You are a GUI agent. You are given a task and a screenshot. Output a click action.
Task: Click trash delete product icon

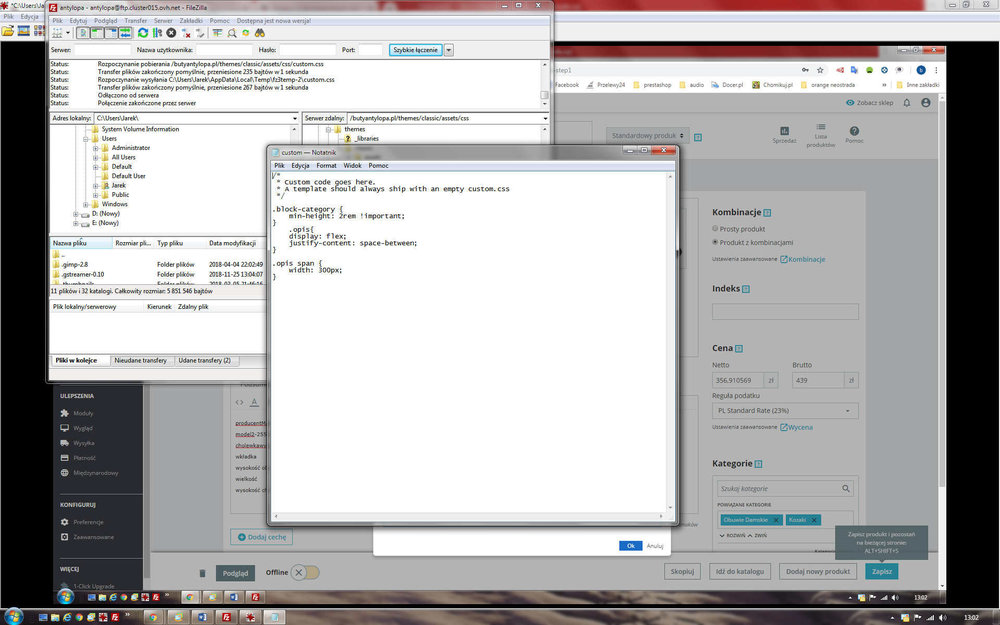(202, 572)
